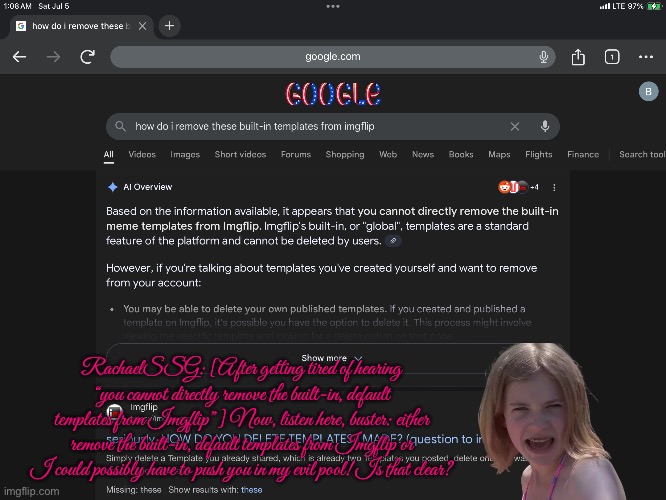Click the iOS status bar three dots
The image size is (666, 500).
point(333,6)
